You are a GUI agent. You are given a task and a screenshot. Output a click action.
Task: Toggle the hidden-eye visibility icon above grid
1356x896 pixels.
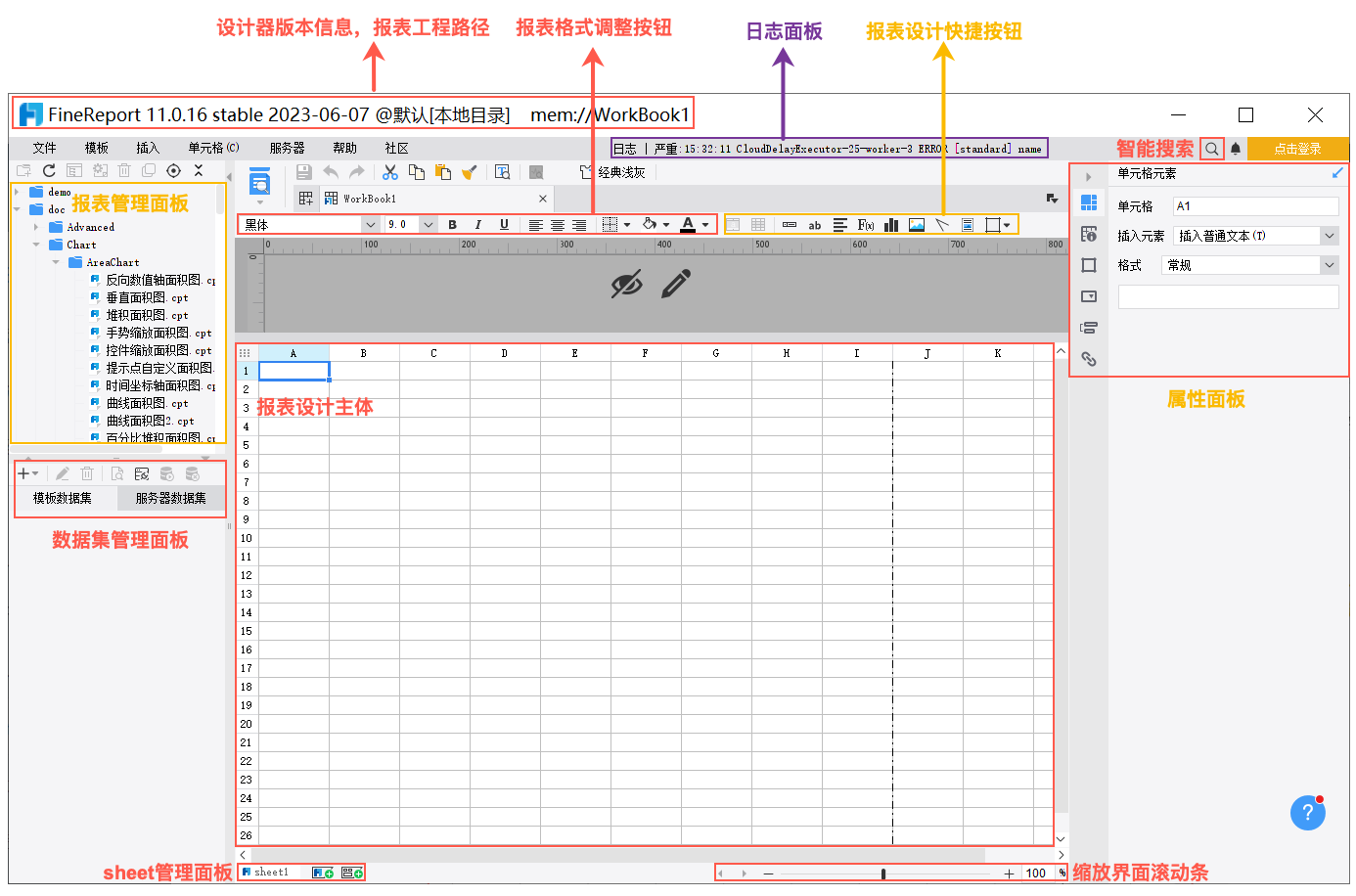tap(627, 284)
